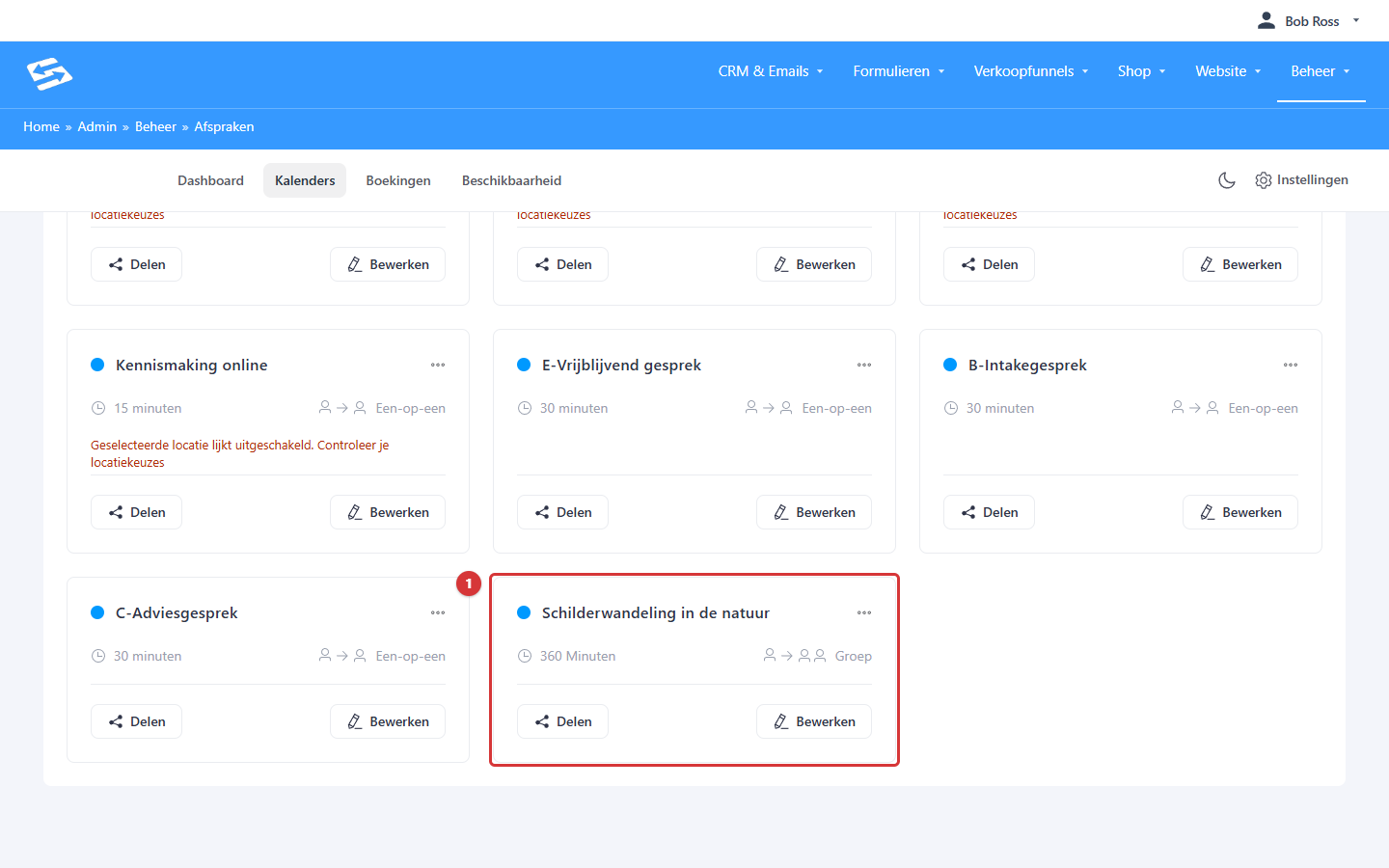Click the Schilderwandeling in de natuur title

pos(656,612)
